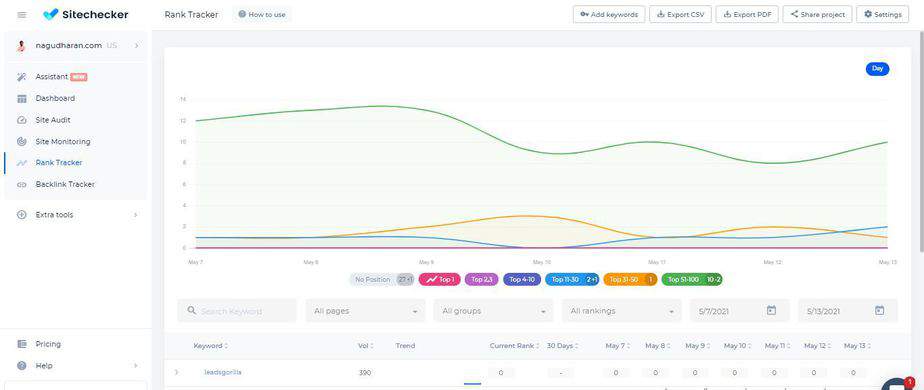Open calendar for end date 5/13/2021

point(879,310)
